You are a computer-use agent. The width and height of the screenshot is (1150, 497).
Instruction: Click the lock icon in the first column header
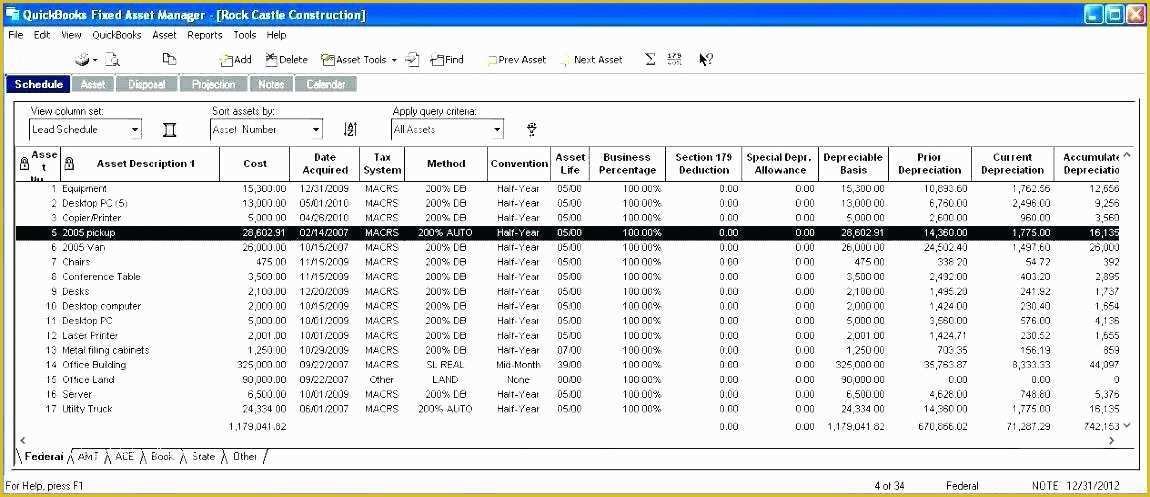click(x=23, y=164)
